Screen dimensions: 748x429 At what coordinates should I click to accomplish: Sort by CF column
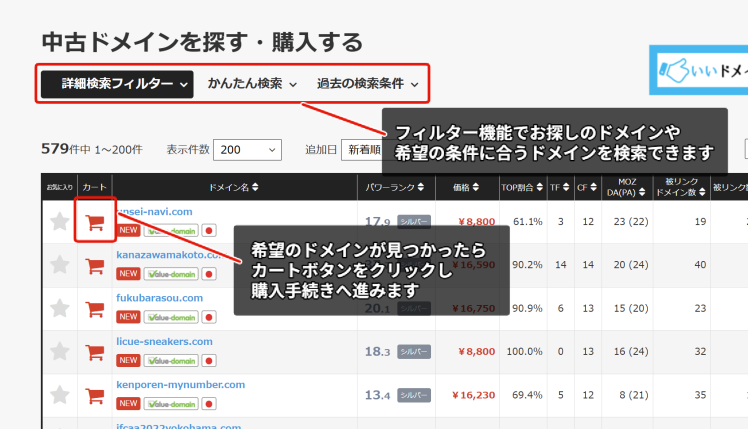(587, 187)
